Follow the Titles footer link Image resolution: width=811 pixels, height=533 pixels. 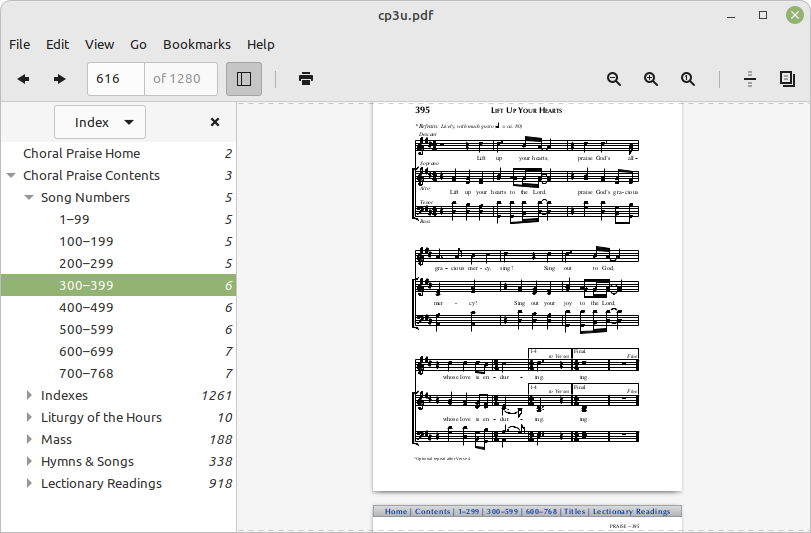(x=574, y=511)
